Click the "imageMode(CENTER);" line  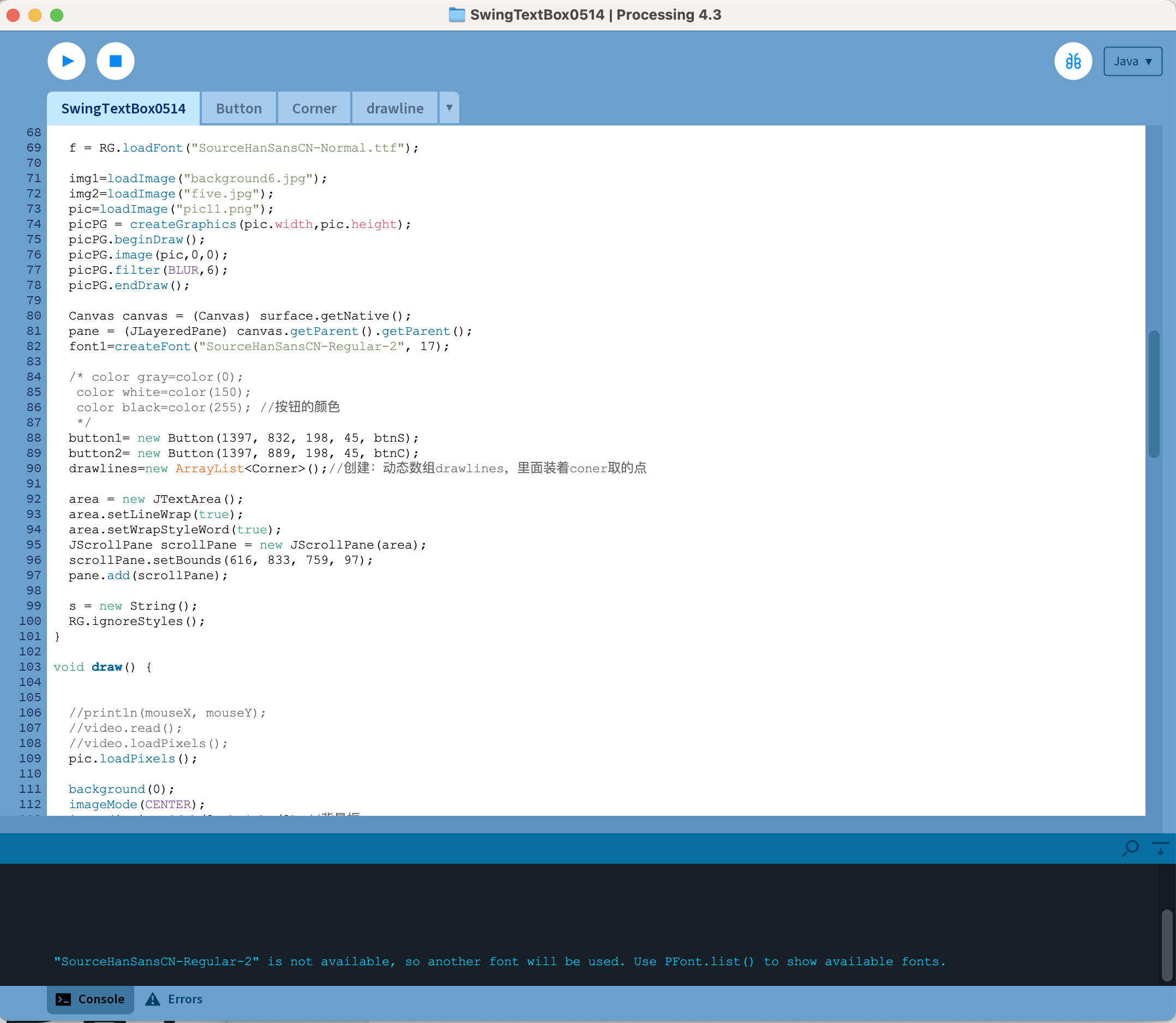(136, 804)
